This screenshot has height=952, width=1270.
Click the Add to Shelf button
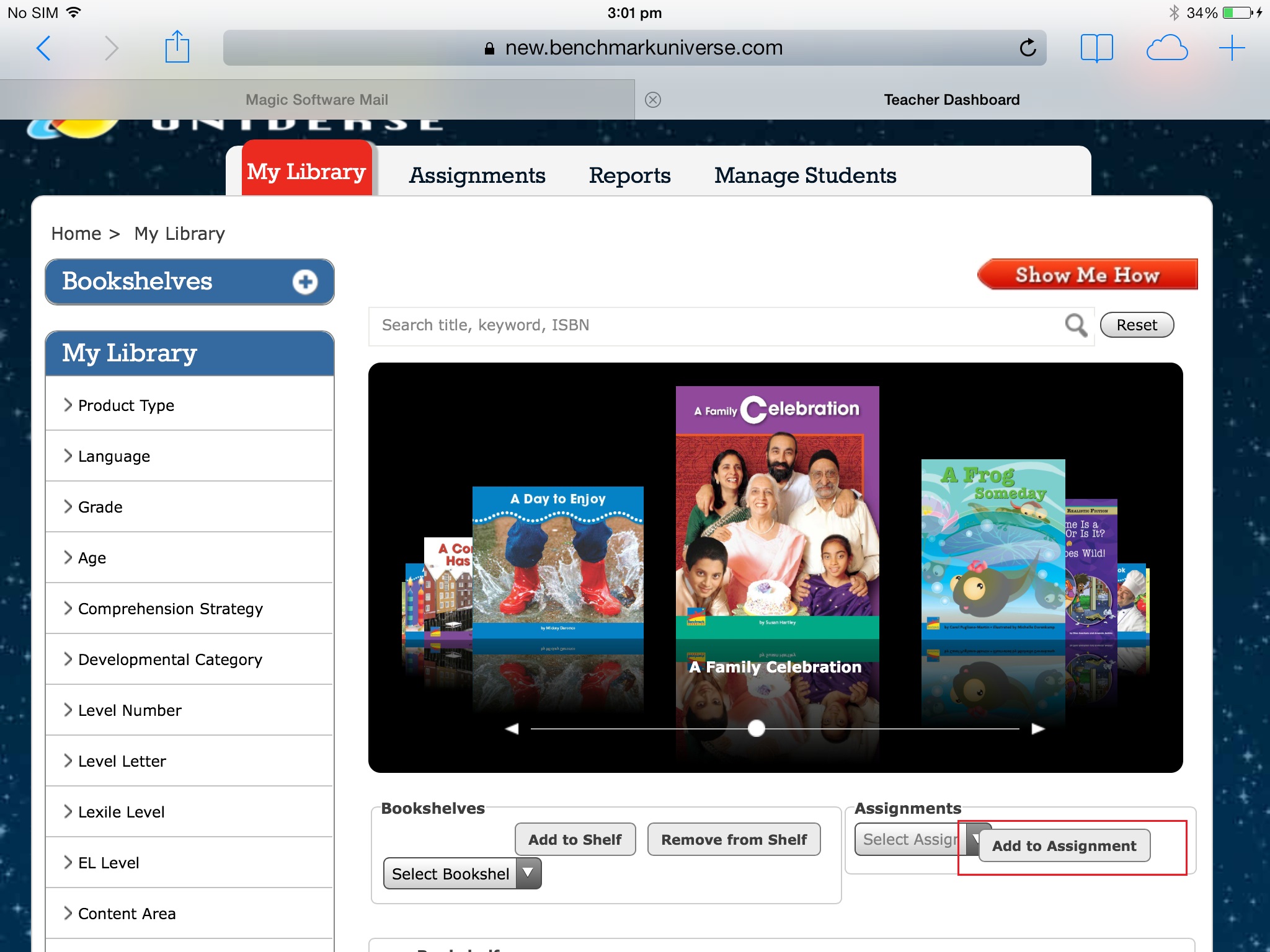[575, 839]
